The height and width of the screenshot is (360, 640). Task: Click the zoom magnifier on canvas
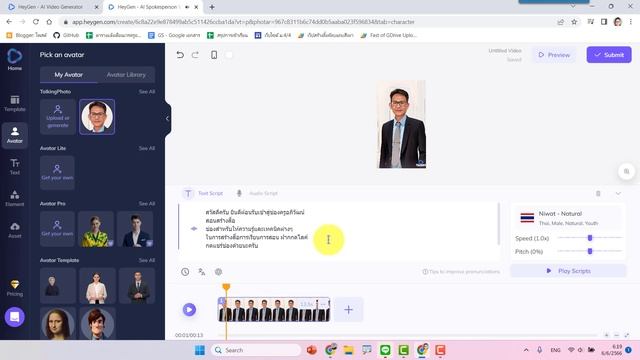click(x=627, y=171)
